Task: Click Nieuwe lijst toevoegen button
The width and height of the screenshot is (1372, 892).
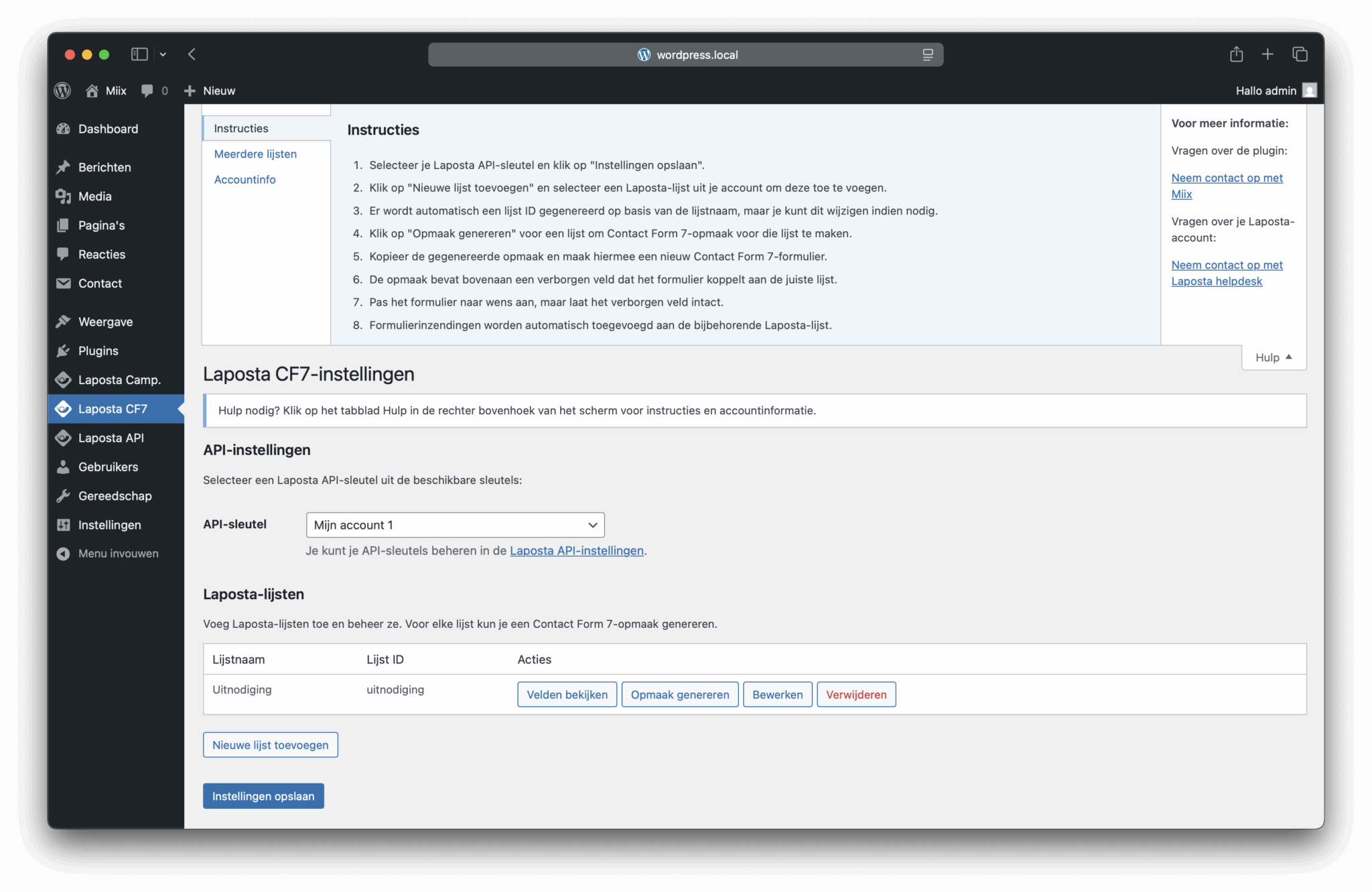Action: coord(271,745)
